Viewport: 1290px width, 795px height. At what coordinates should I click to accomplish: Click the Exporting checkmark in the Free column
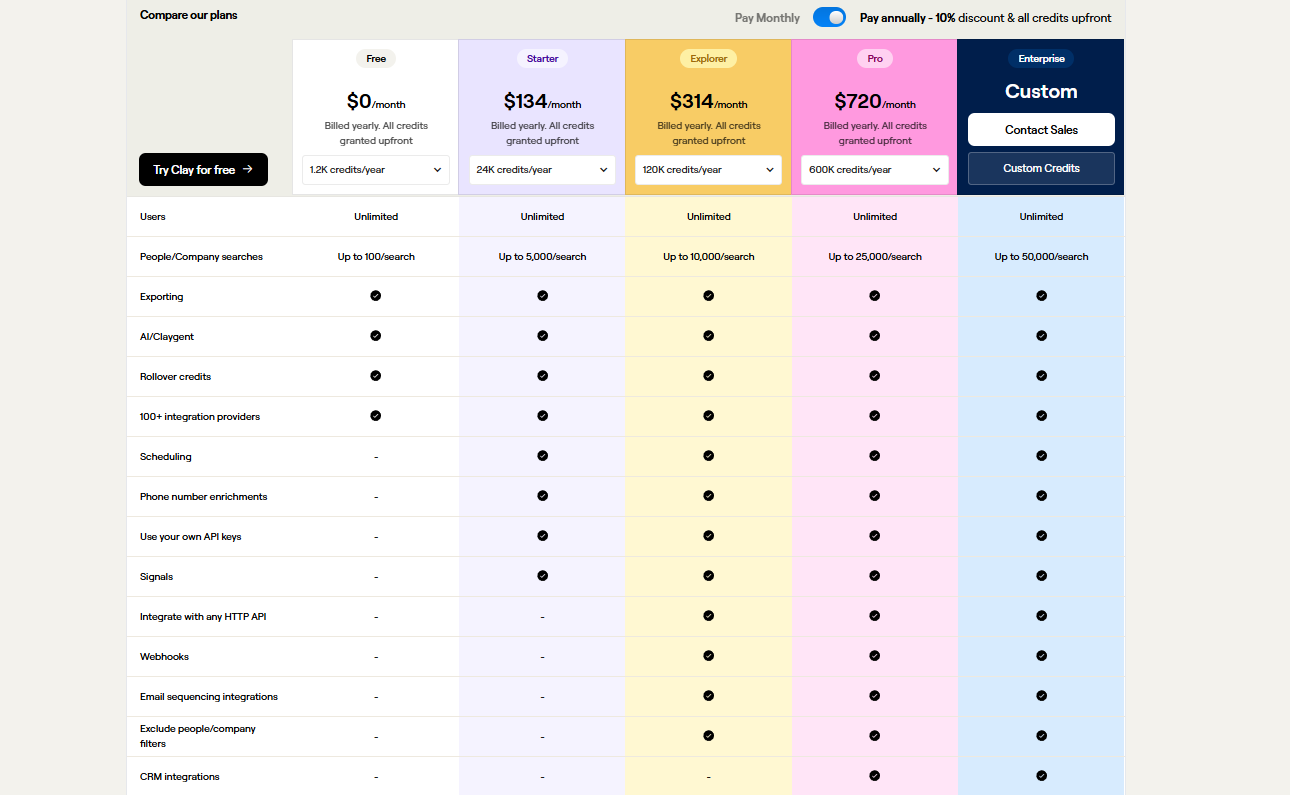pos(376,296)
